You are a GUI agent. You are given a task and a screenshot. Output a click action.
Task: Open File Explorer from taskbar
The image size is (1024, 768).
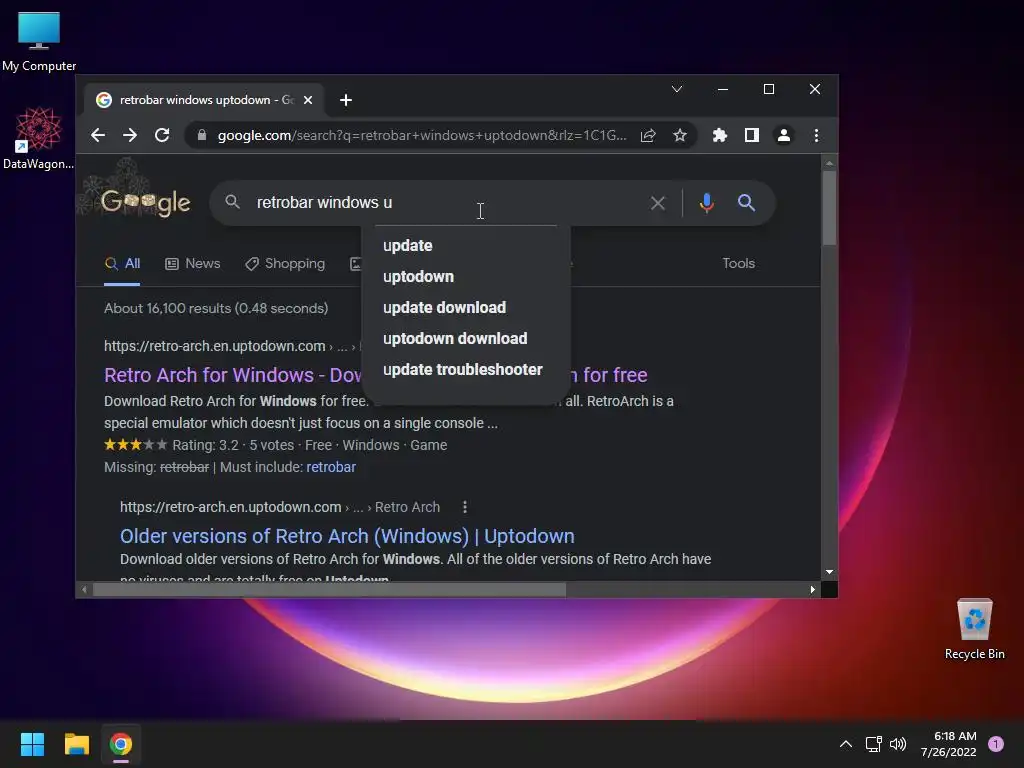(x=76, y=744)
